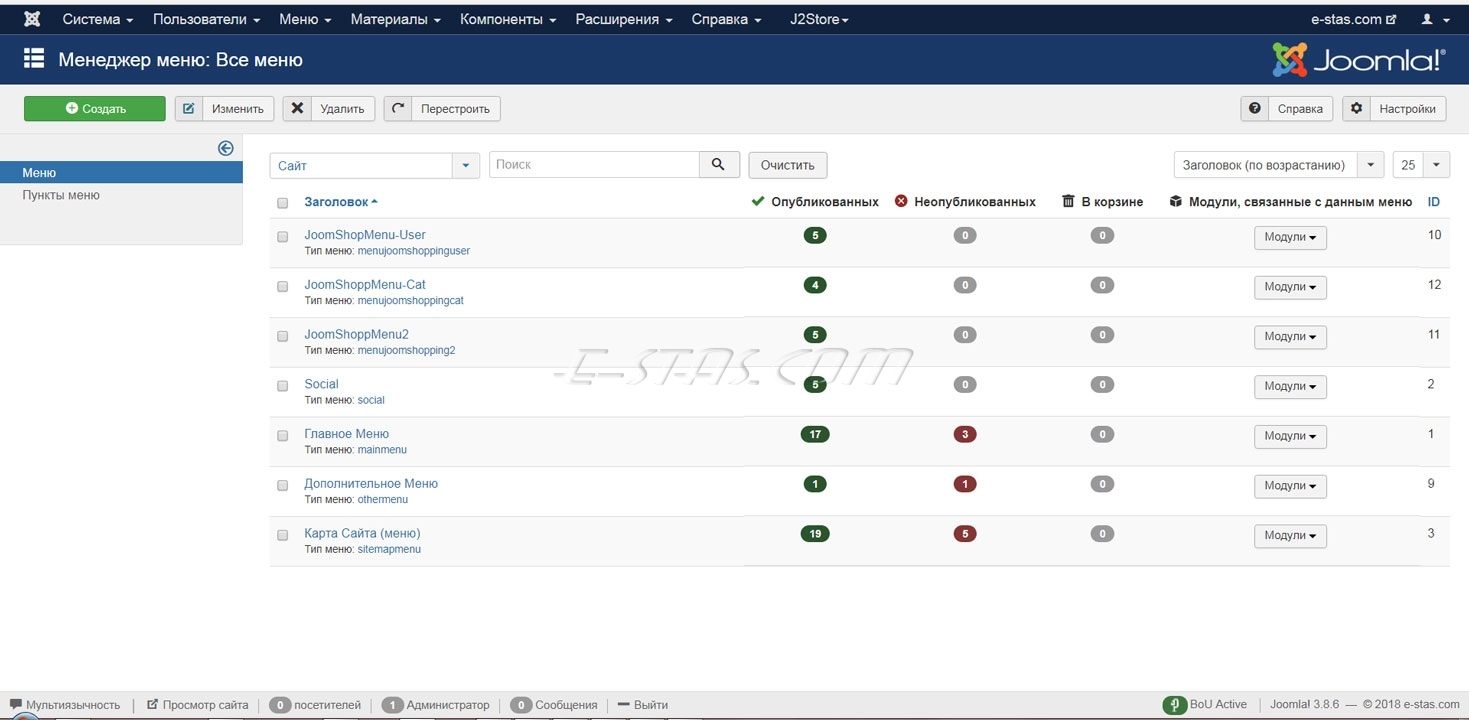Sort table by the Заголовок column header
The width and height of the screenshot is (1469, 720).
pyautogui.click(x=341, y=202)
